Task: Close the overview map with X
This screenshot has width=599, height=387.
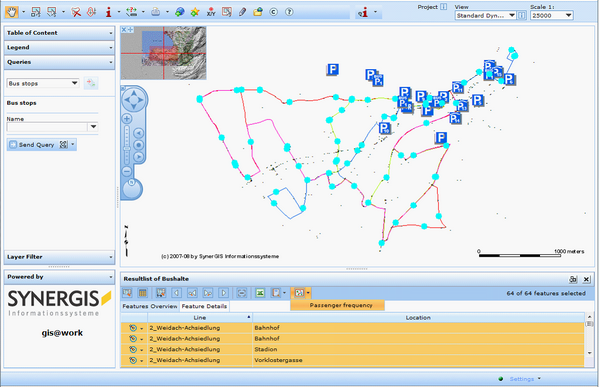Action: [x=124, y=29]
